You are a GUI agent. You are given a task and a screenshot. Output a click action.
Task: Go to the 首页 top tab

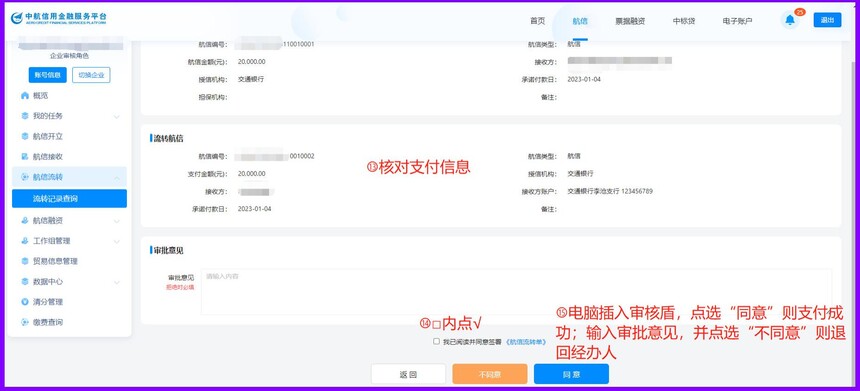pos(538,21)
